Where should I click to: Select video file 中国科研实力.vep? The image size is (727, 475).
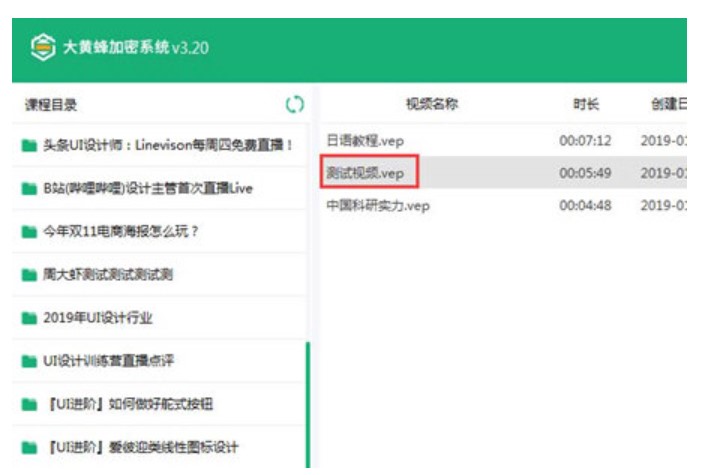[378, 205]
